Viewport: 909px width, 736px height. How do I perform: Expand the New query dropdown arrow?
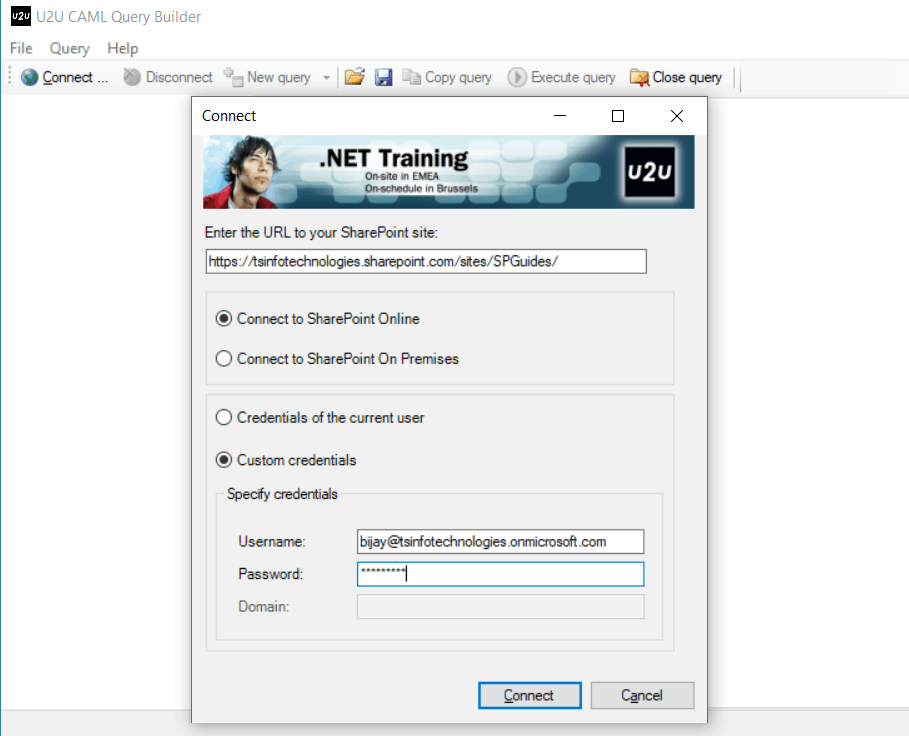326,78
